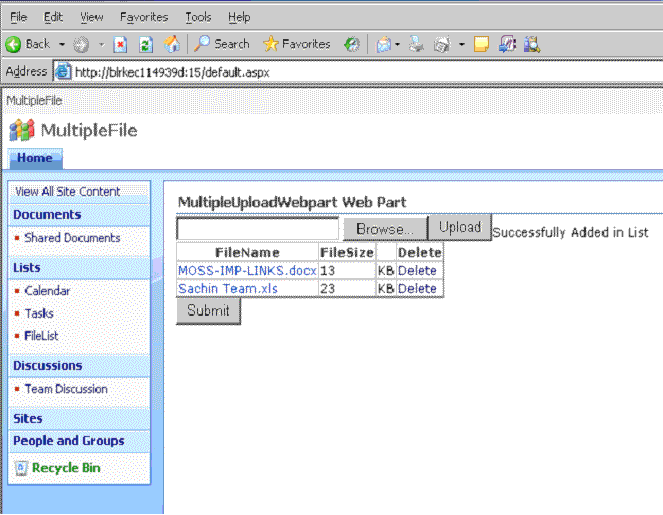The image size is (663, 515).
Task: Click the Messenger toolbar icon
Action: [507, 44]
